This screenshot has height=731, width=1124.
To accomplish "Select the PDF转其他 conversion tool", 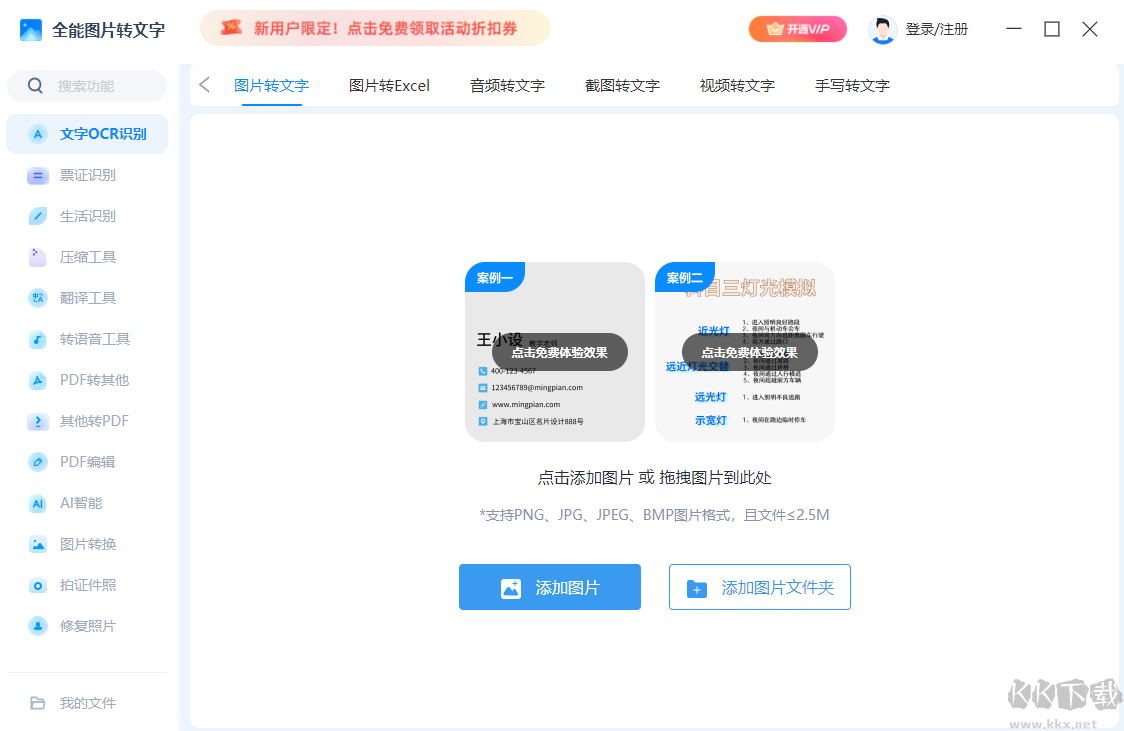I will click(87, 379).
